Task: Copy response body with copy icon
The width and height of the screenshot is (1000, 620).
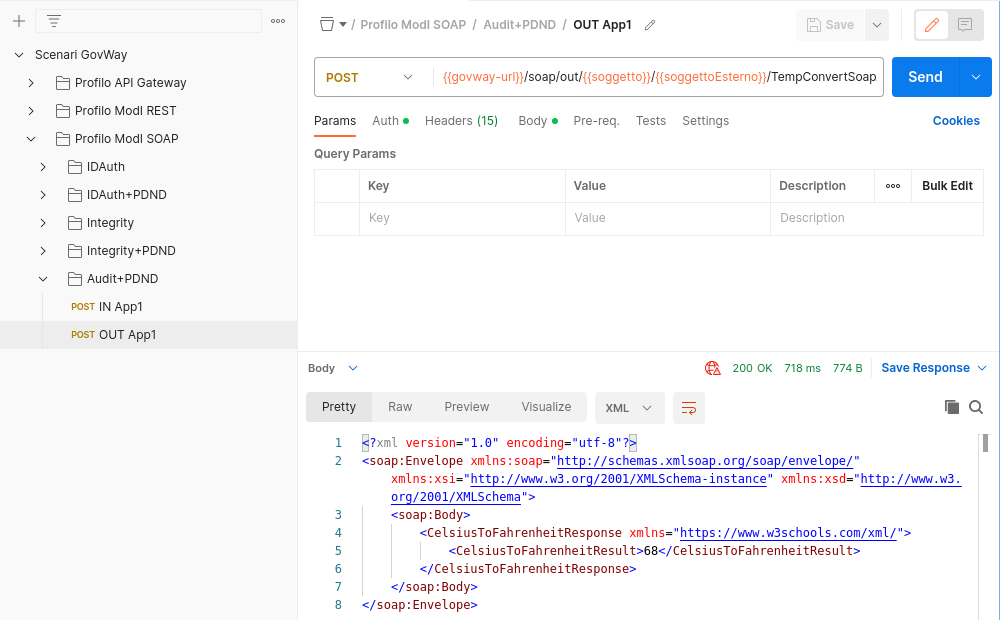Action: (x=952, y=407)
